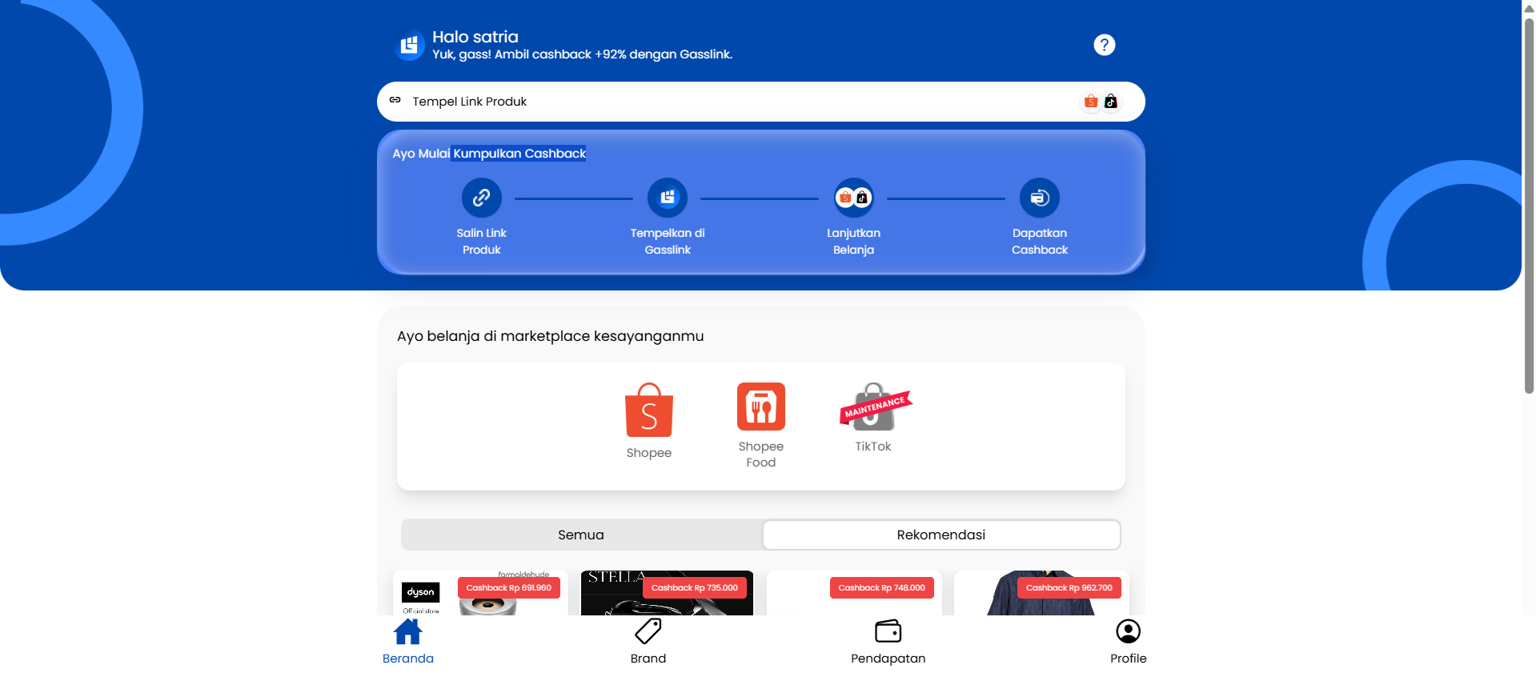Click the Lanjutkan Belanja step icon
The image size is (1536, 693).
[853, 198]
